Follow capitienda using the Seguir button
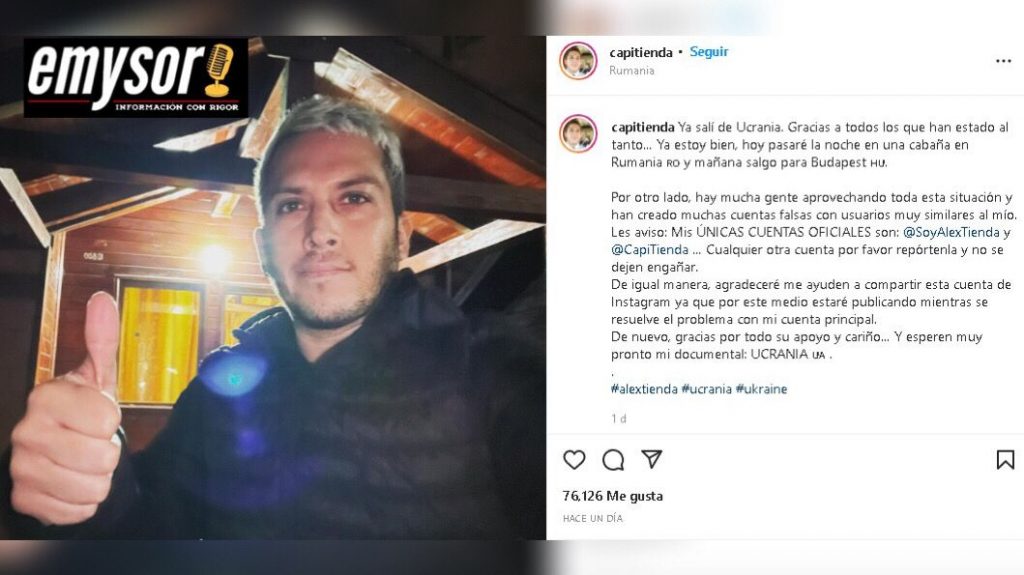1024x575 pixels. click(709, 52)
